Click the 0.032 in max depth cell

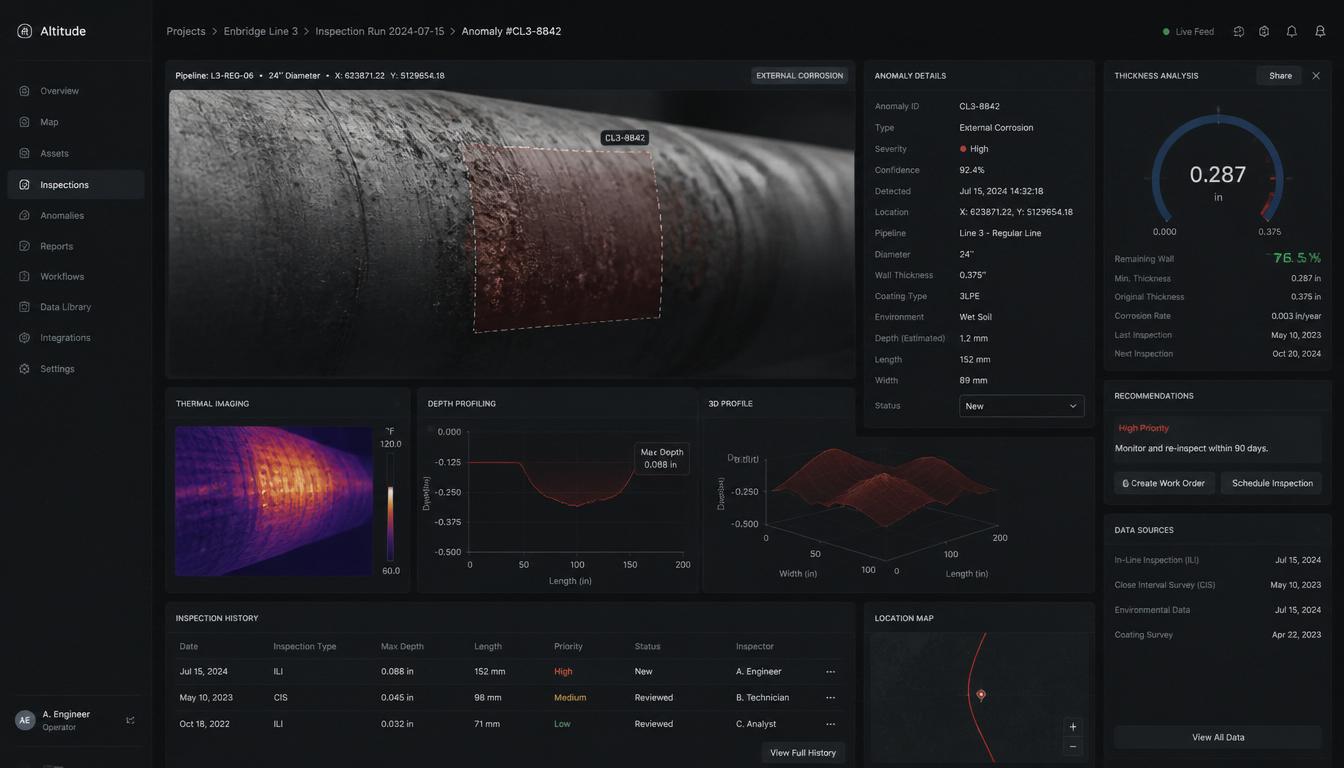[397, 724]
